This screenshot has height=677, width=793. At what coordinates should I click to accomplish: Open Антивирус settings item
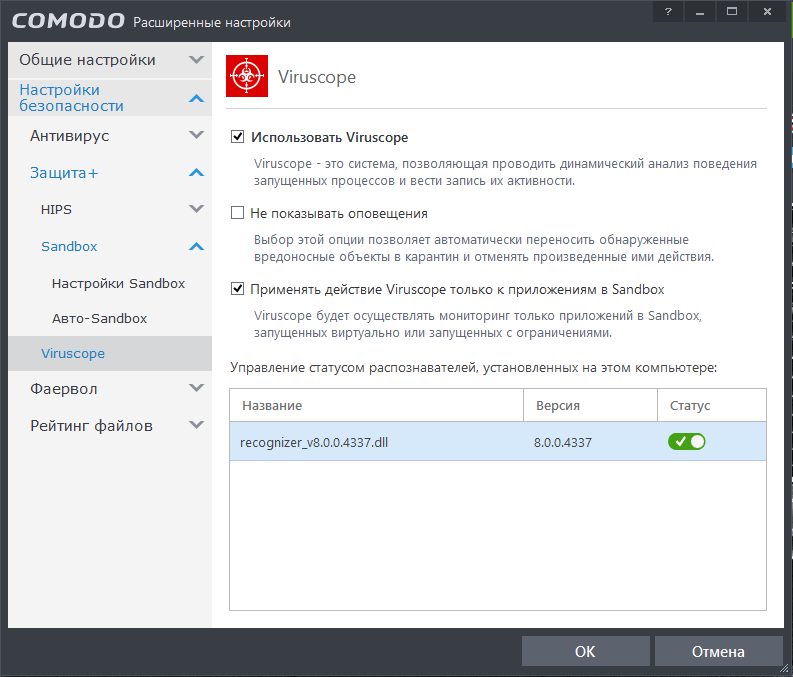click(x=110, y=136)
